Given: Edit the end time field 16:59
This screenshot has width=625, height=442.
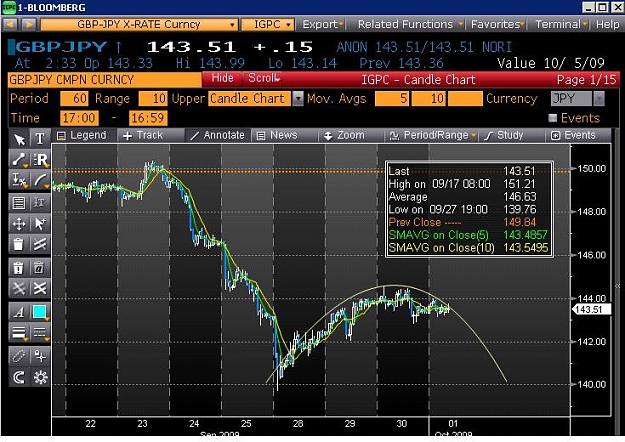Looking at the screenshot, I should [x=148, y=118].
